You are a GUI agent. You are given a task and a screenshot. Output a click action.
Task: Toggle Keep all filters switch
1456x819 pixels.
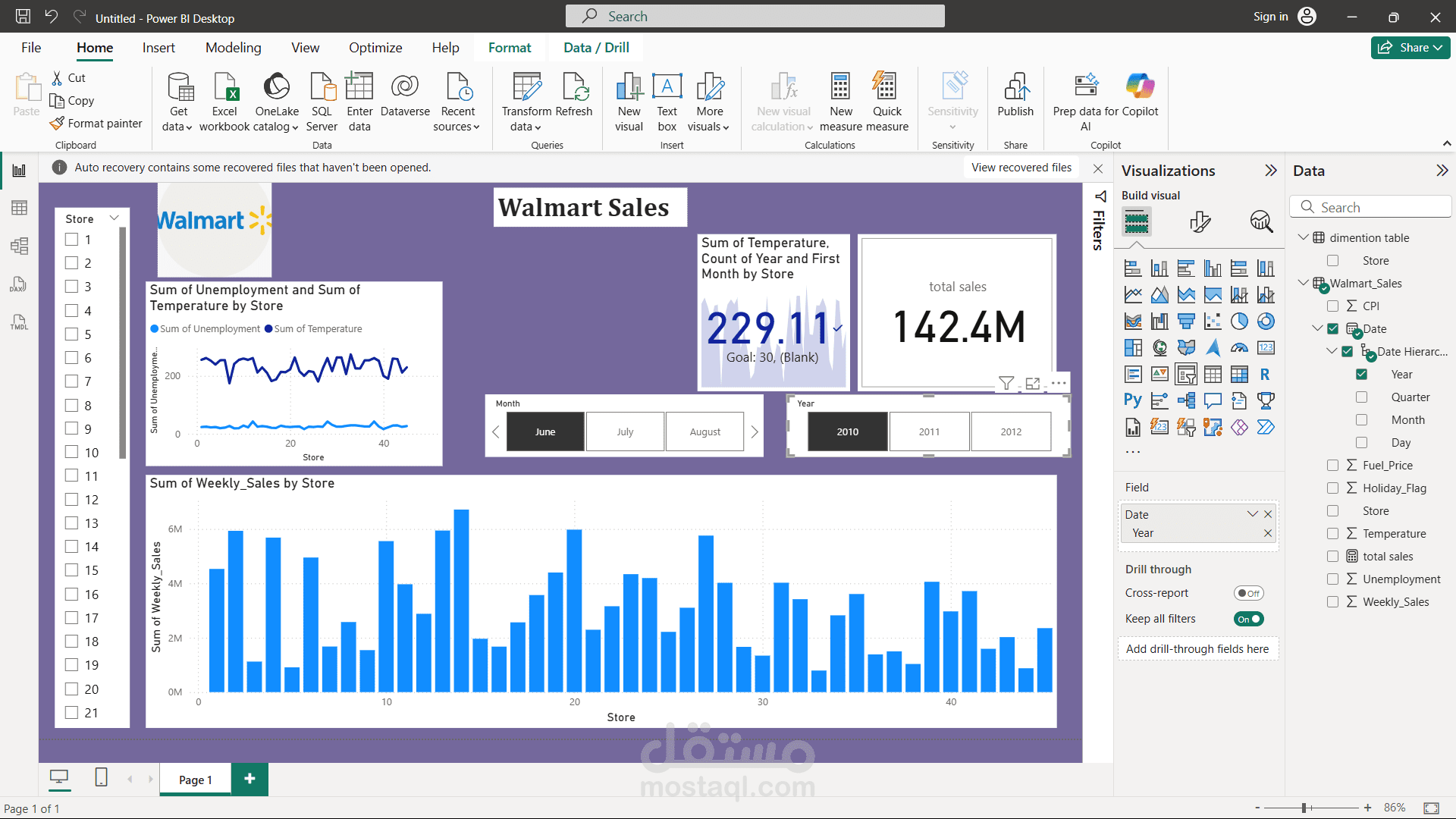1248,619
